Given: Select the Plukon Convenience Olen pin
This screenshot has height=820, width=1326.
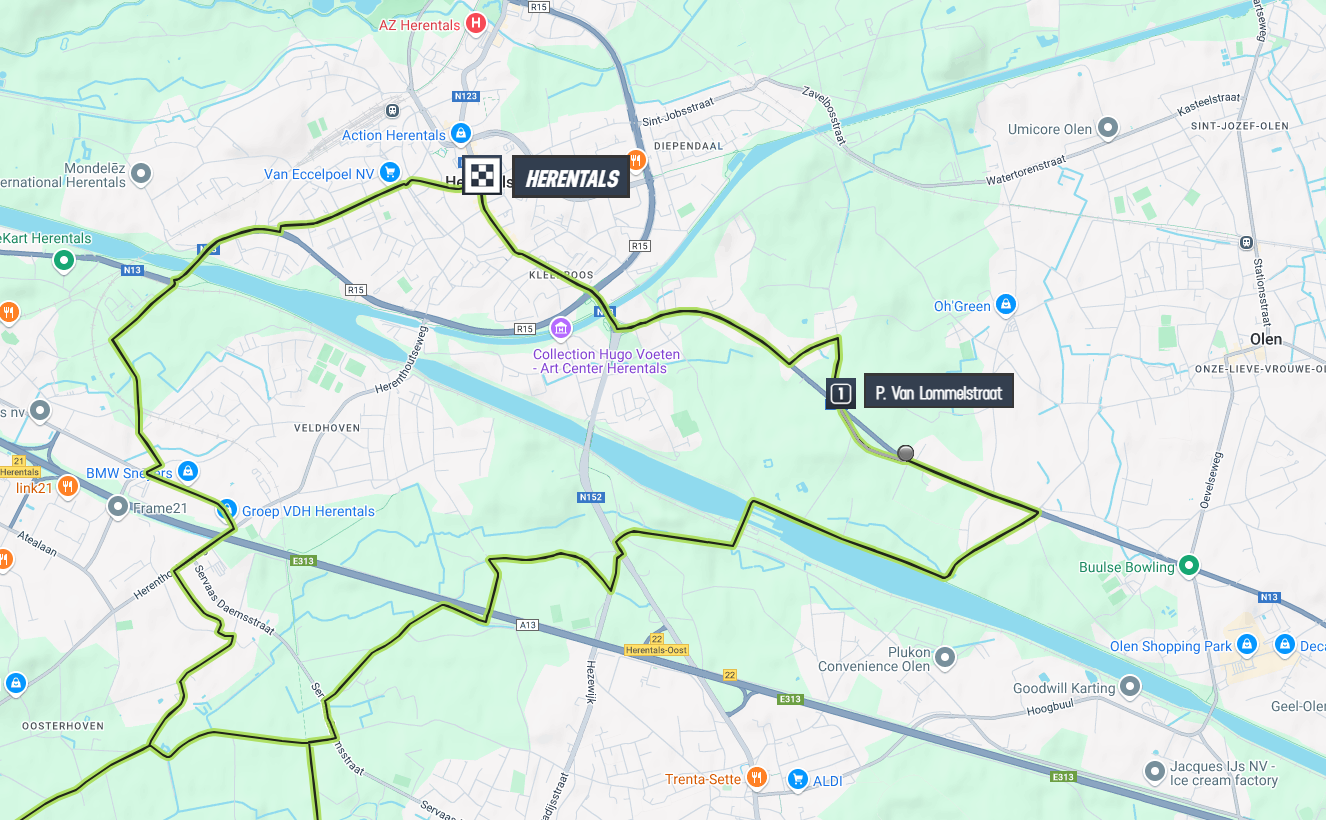Looking at the screenshot, I should [x=945, y=658].
